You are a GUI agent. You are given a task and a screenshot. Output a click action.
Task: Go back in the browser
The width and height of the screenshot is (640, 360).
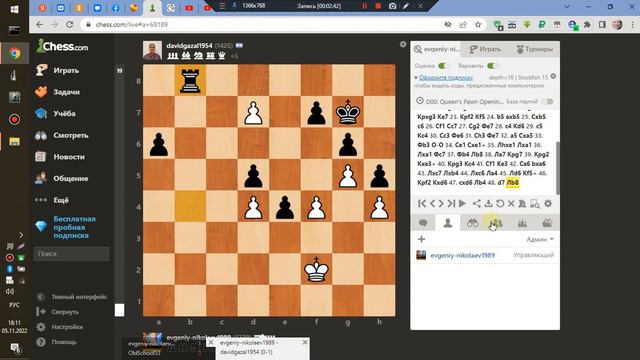pyautogui.click(x=39, y=24)
